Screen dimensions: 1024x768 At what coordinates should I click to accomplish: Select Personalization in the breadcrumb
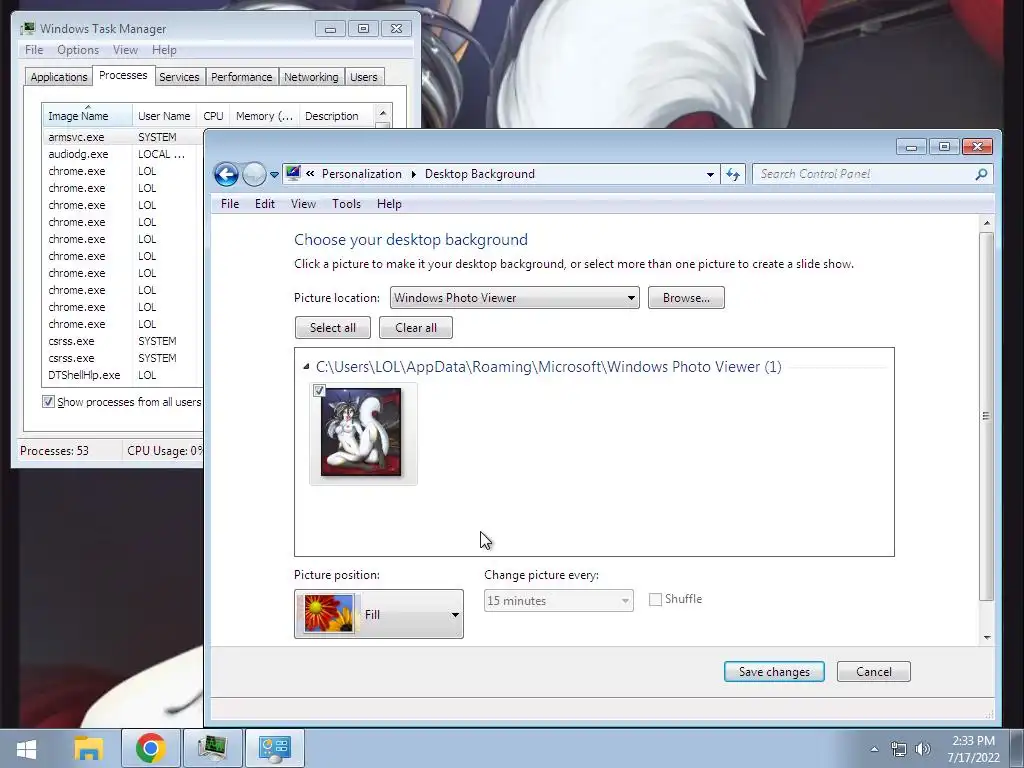362,174
